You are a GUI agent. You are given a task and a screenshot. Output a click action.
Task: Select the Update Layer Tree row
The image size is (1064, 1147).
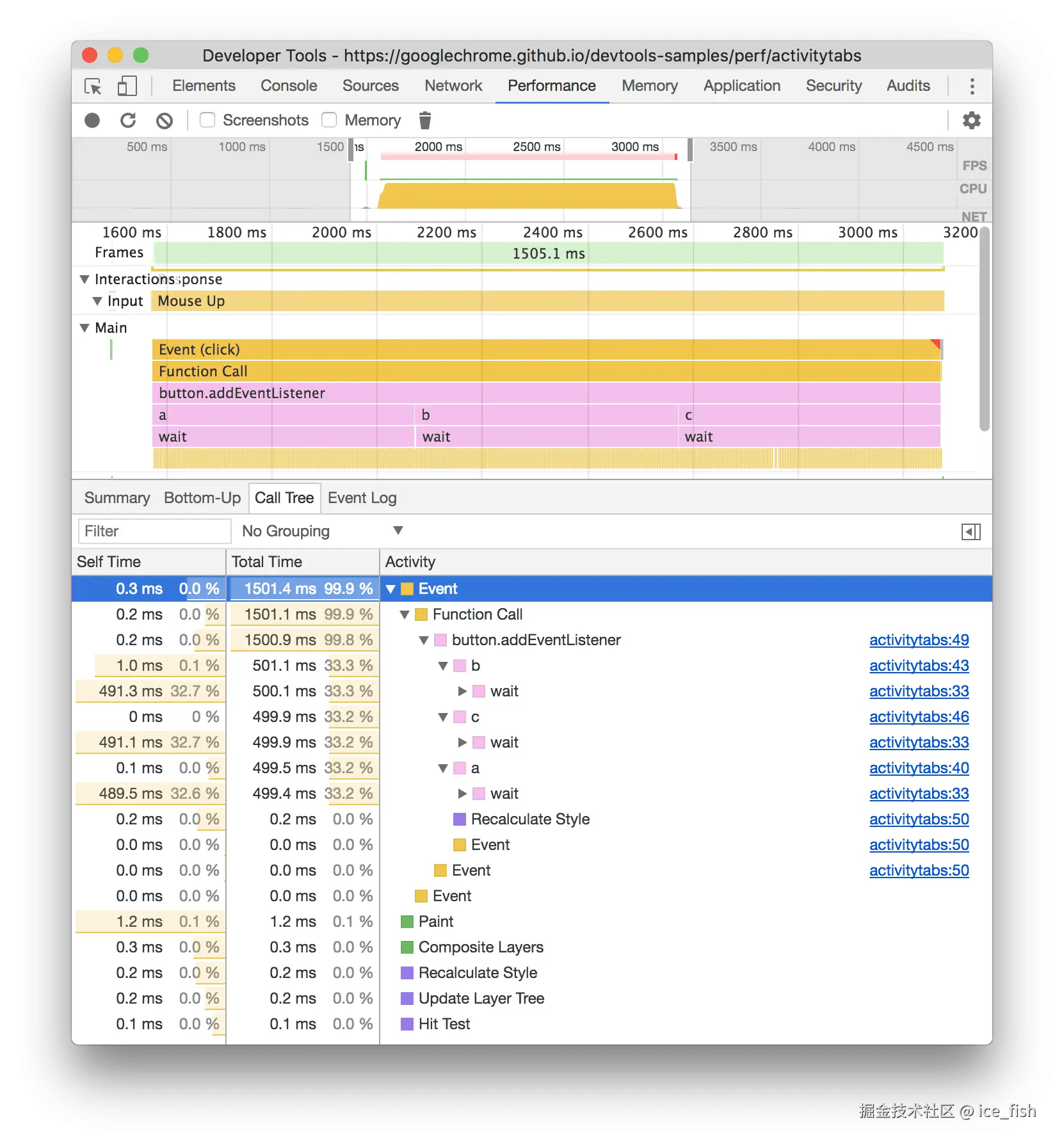(x=532, y=999)
